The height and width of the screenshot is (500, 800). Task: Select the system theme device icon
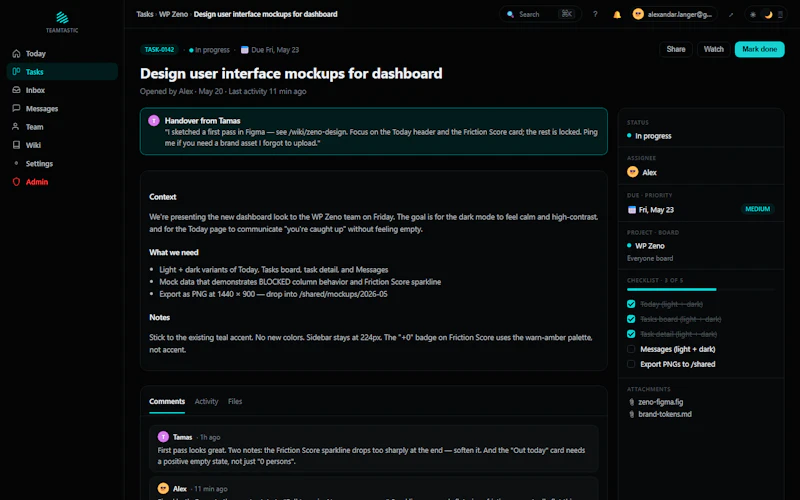click(780, 14)
